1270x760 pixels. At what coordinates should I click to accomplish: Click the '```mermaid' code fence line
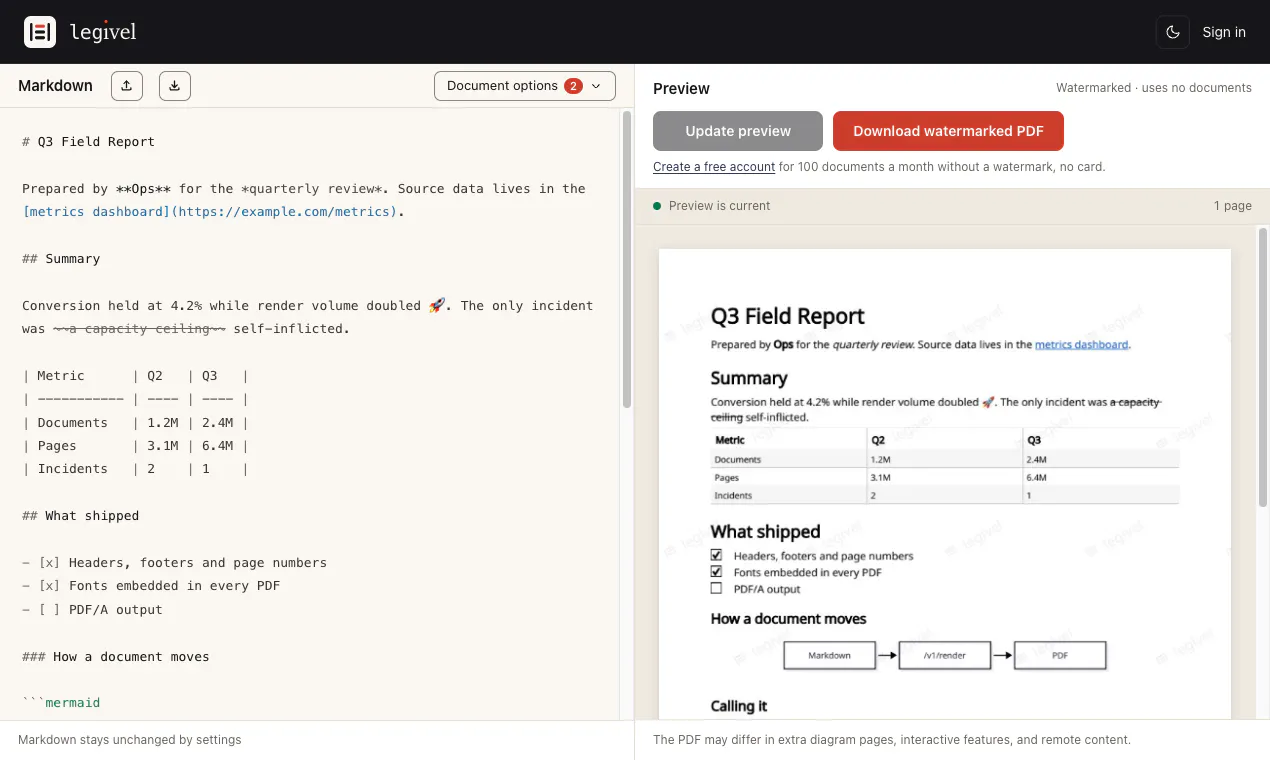[x=61, y=703]
